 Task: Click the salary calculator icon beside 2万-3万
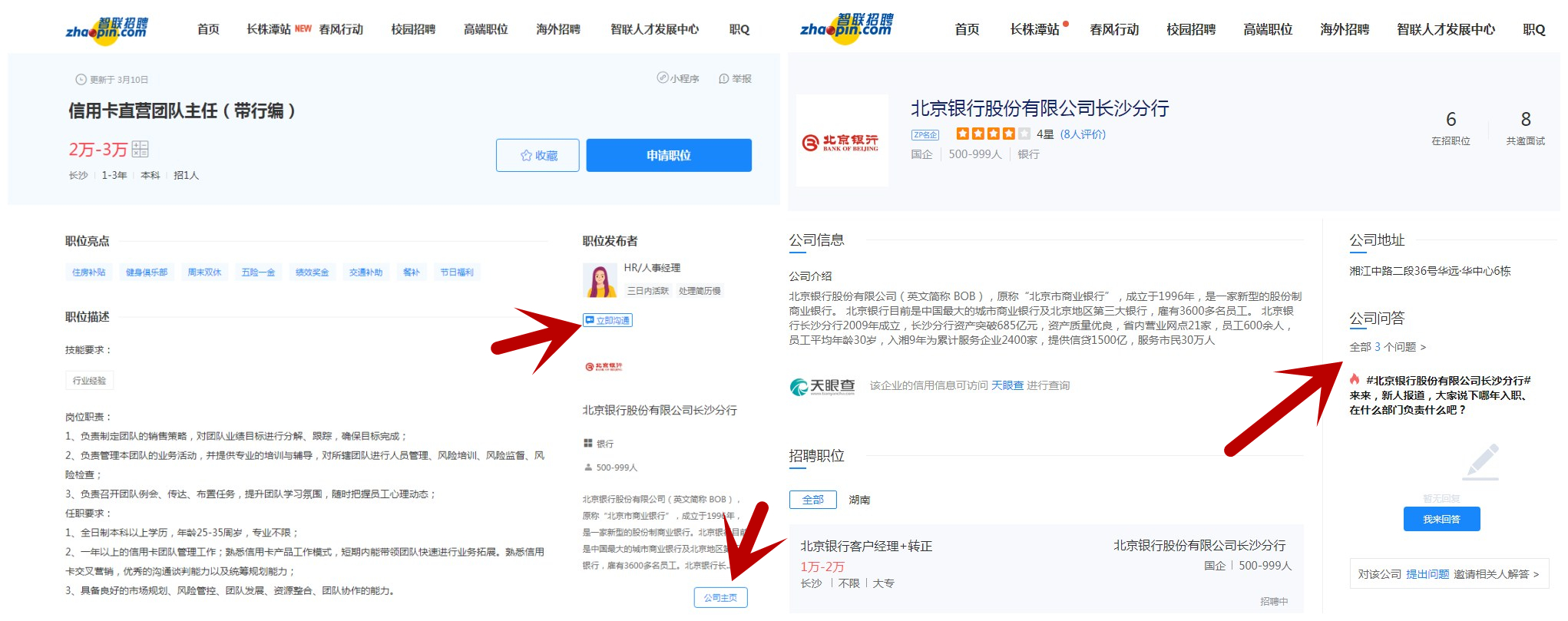point(140,149)
